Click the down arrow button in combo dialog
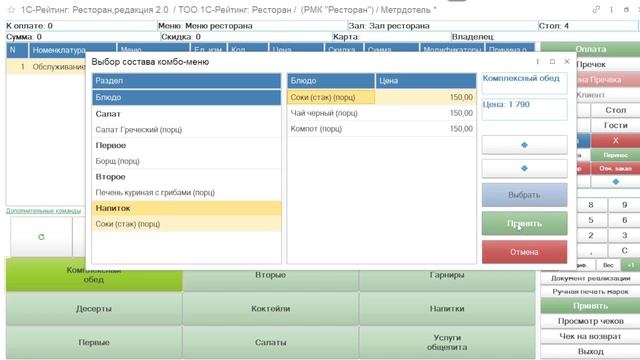The image size is (640, 360). [524, 168]
